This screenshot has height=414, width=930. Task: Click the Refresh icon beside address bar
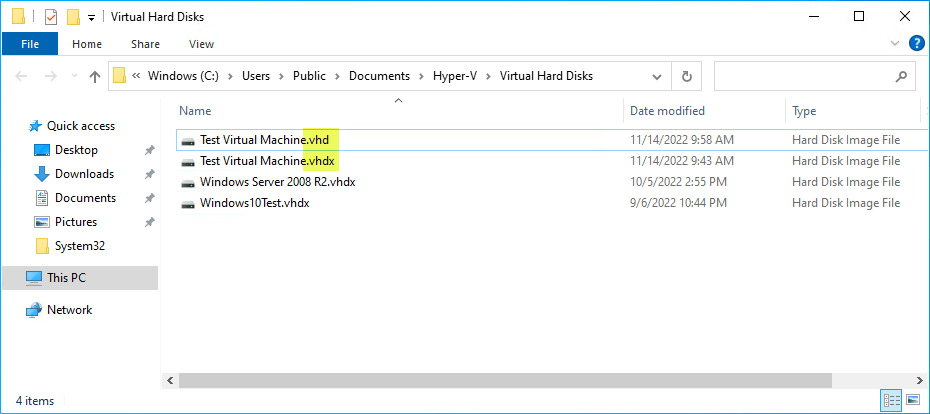[687, 76]
